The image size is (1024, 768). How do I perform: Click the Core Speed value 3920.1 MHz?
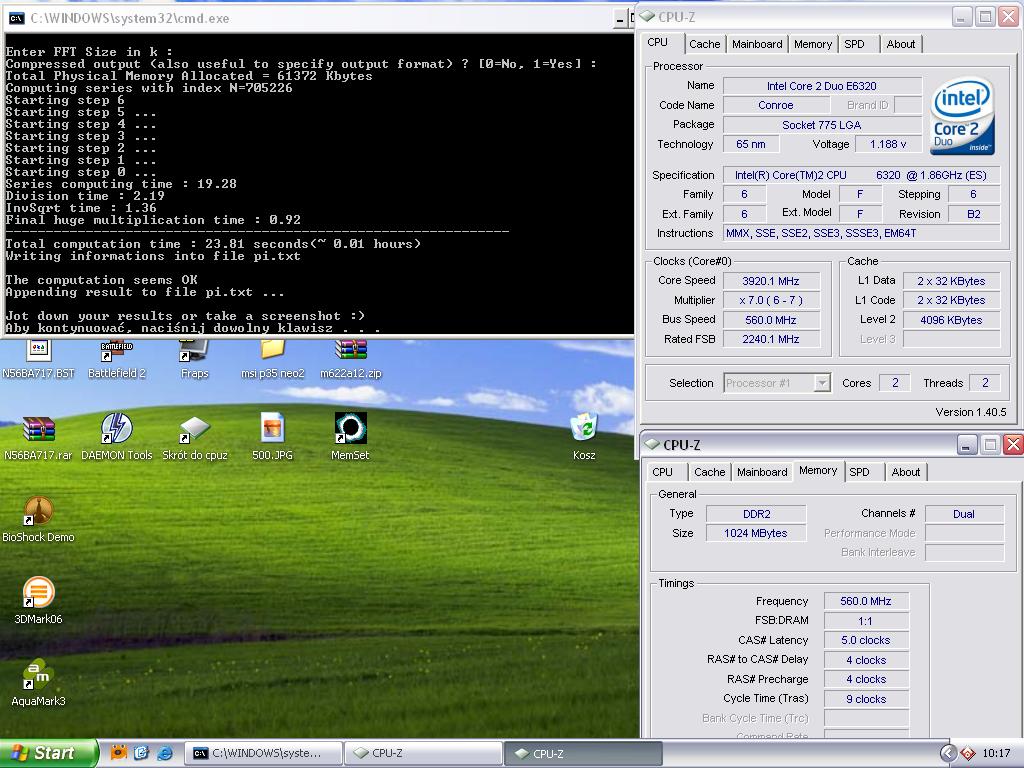coord(771,281)
